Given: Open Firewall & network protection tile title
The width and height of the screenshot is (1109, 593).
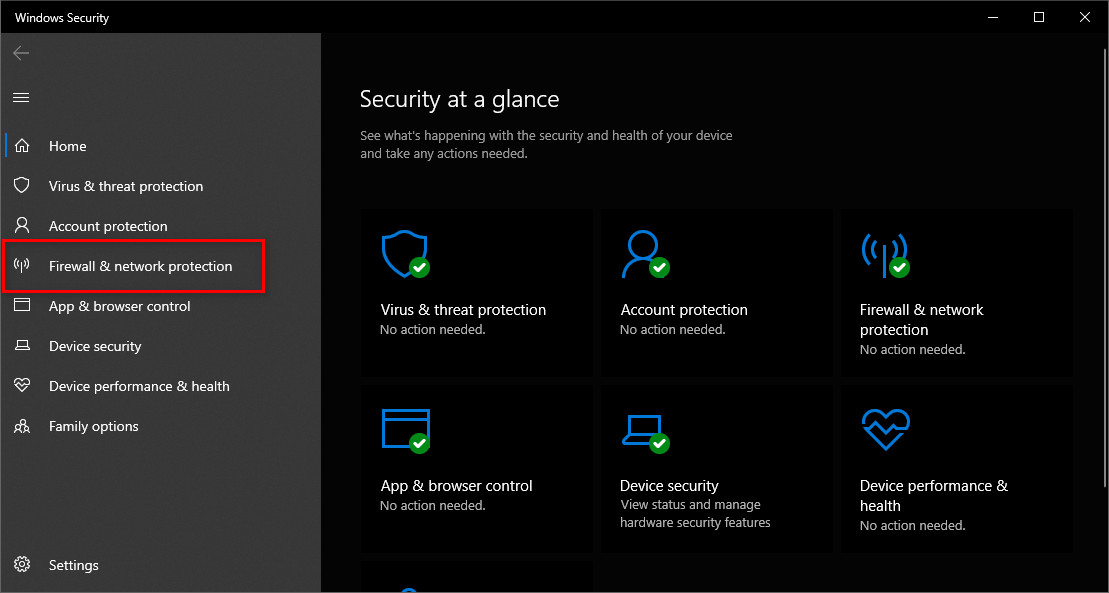Looking at the screenshot, I should [x=922, y=320].
